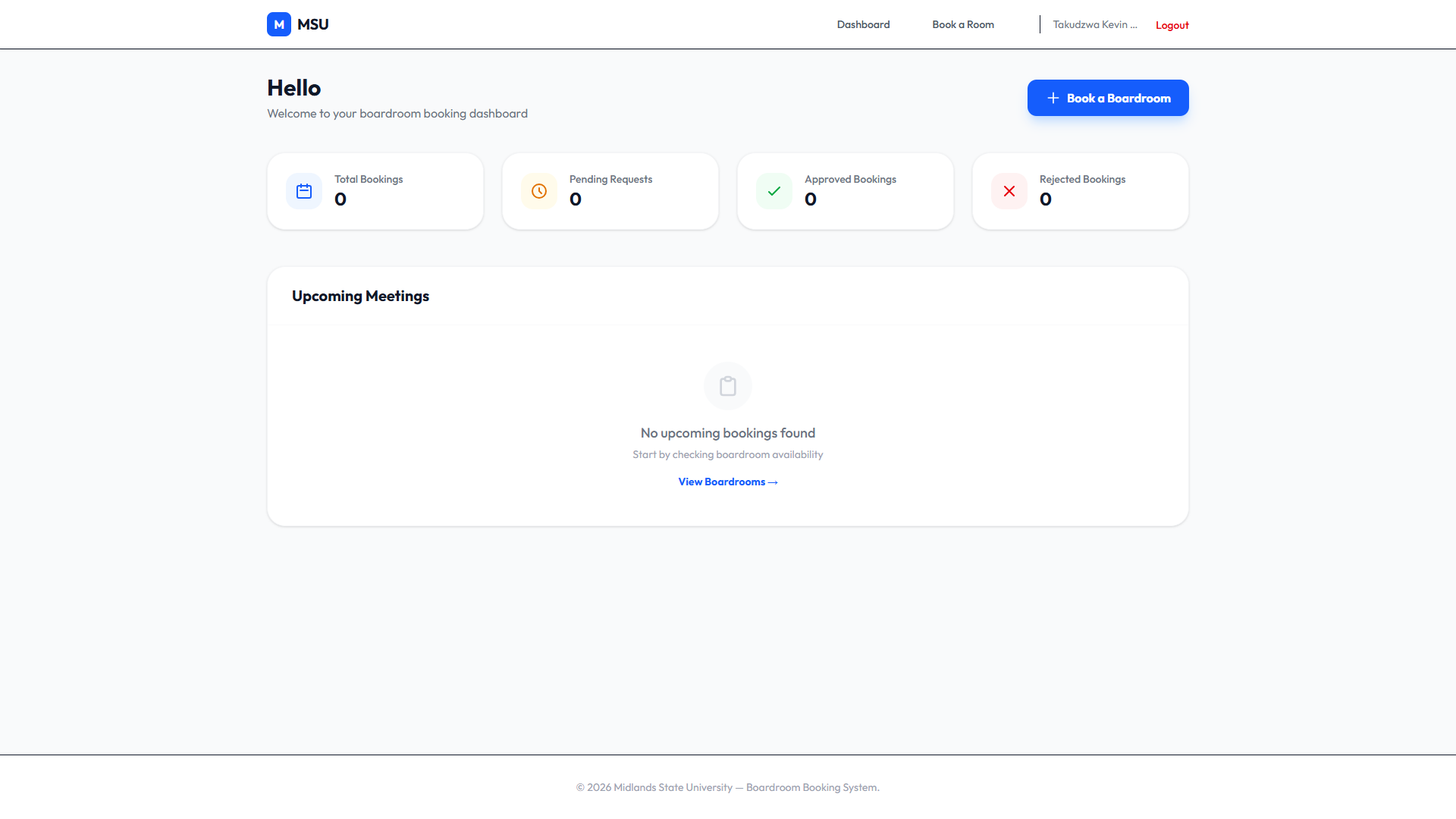
Task: Click the 0 count under Total Bookings
Action: pyautogui.click(x=340, y=199)
